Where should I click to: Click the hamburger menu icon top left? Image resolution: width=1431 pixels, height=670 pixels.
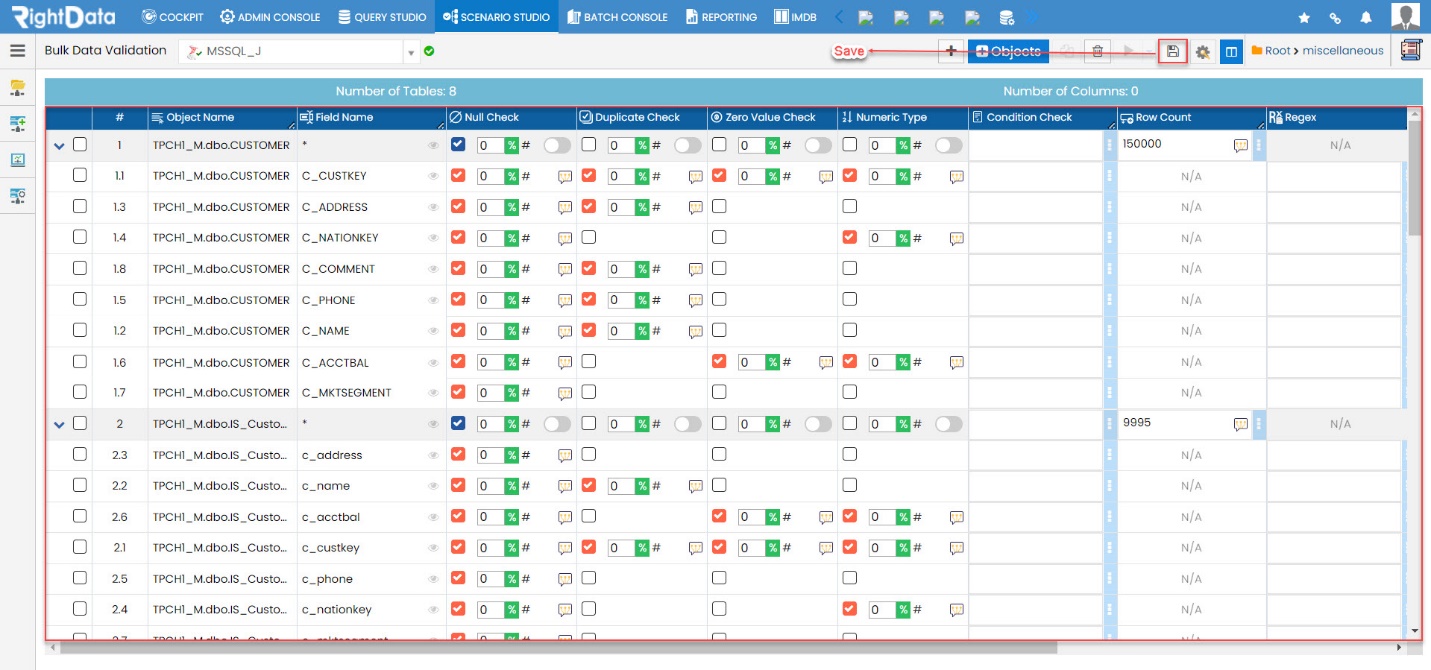17,50
